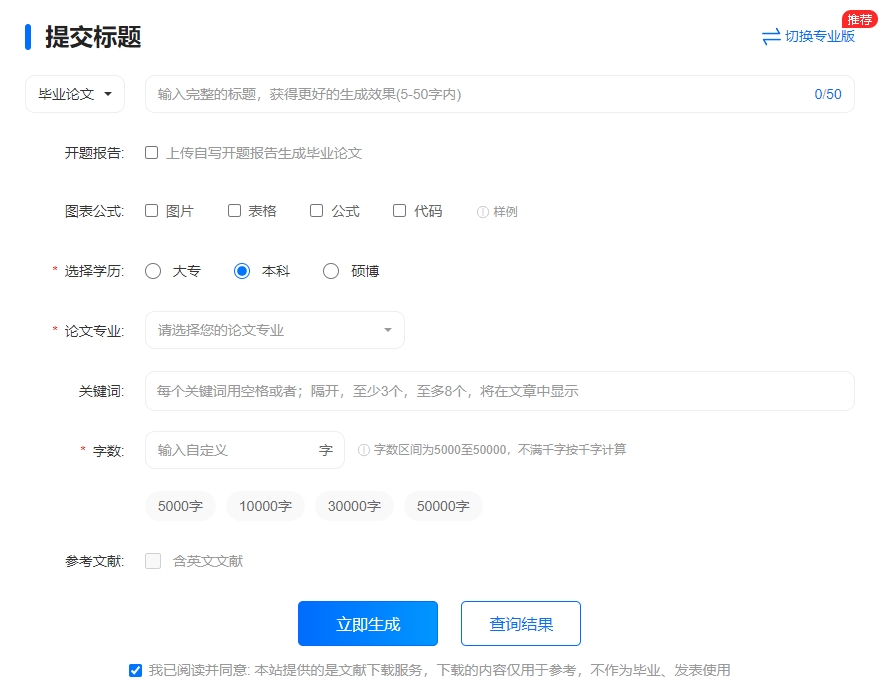Viewport: 890px width, 687px height.
Task: Select the 大专 education radio button
Action: (x=153, y=271)
